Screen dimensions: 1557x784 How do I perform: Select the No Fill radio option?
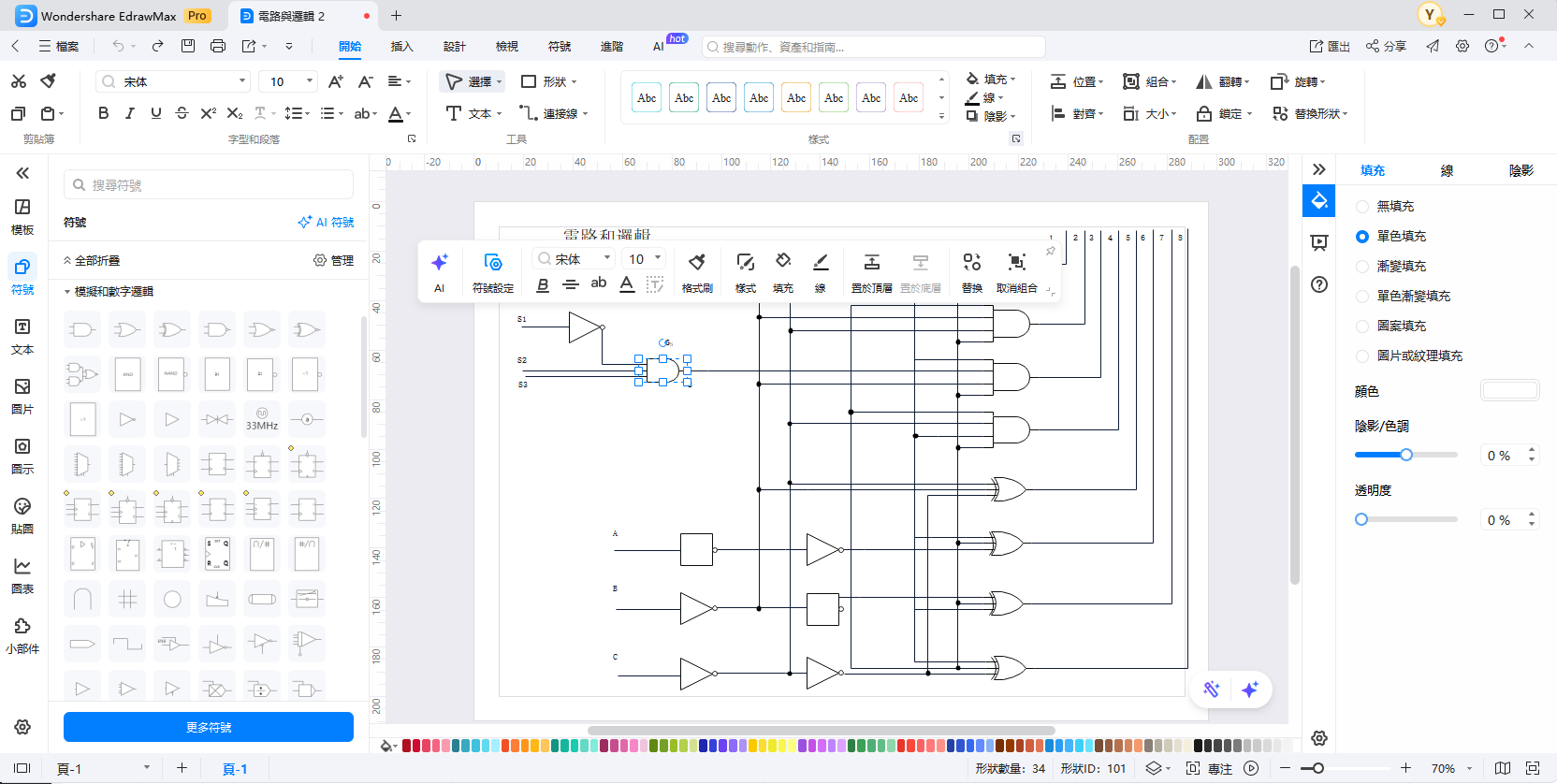click(x=1362, y=207)
